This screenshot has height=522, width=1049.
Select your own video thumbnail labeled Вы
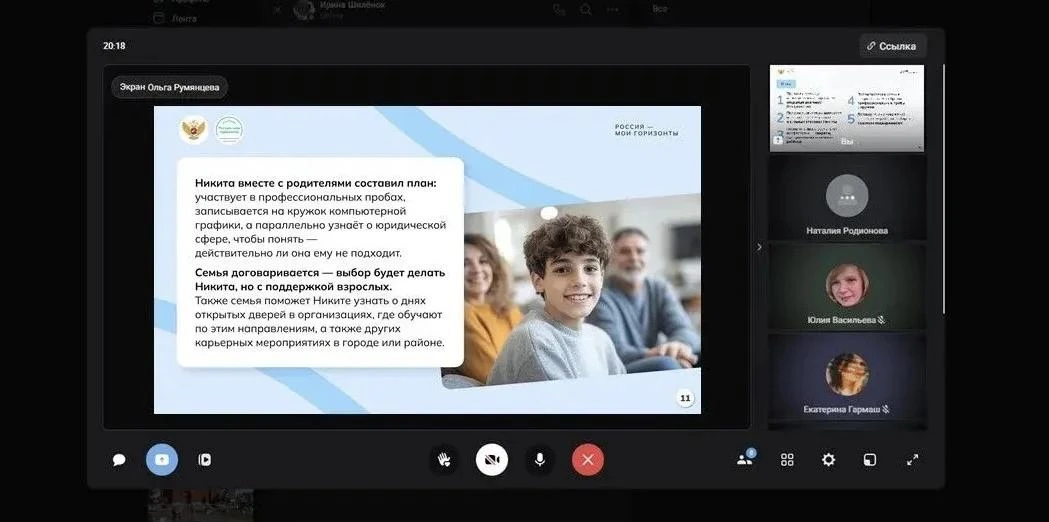(847, 108)
